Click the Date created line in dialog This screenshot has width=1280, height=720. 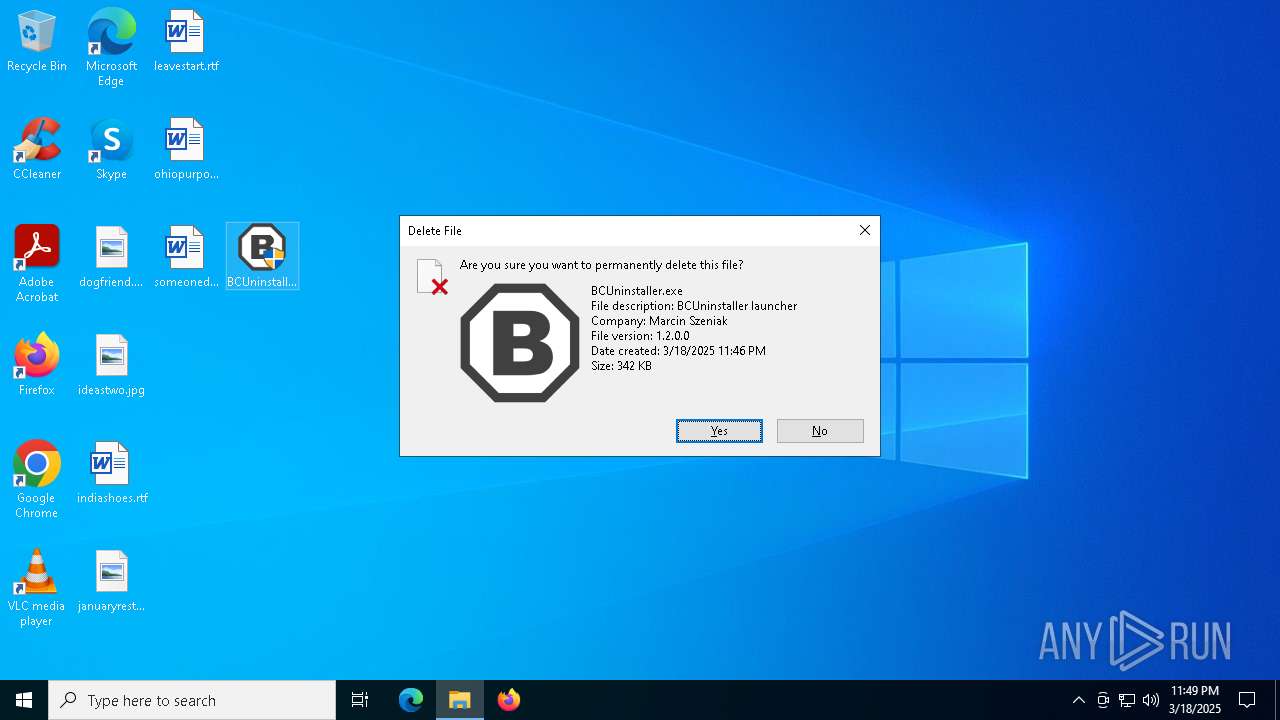pyautogui.click(x=678, y=351)
